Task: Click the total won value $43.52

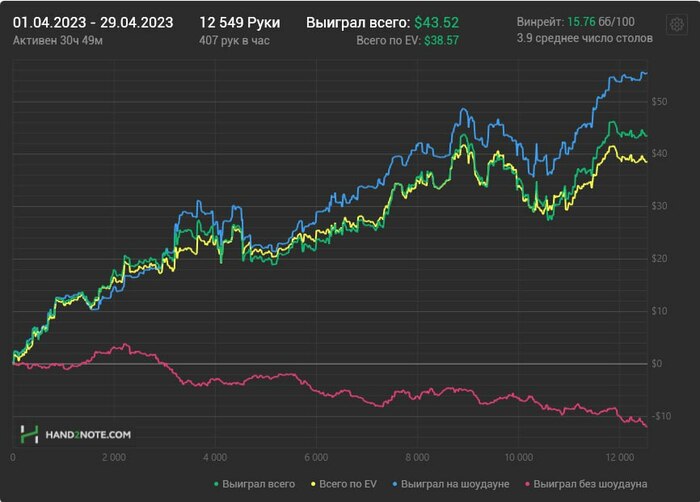Action: 436,23
